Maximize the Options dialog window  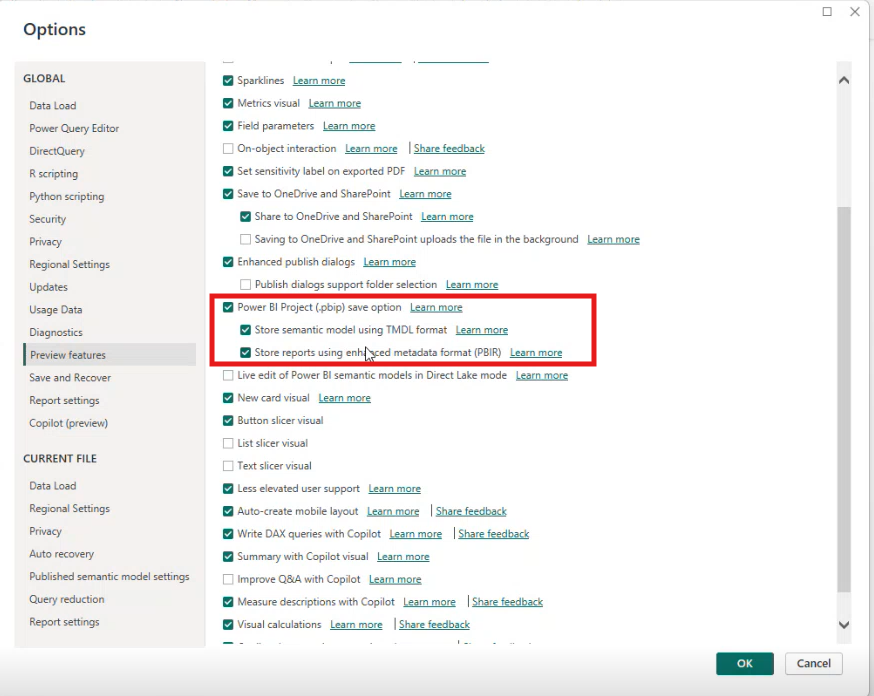tap(827, 12)
